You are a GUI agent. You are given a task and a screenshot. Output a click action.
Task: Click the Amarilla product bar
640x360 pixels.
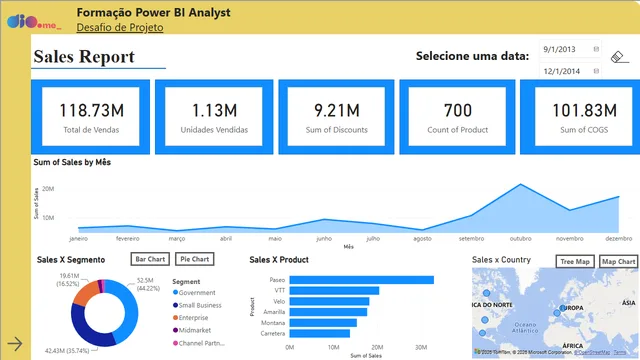click(328, 312)
